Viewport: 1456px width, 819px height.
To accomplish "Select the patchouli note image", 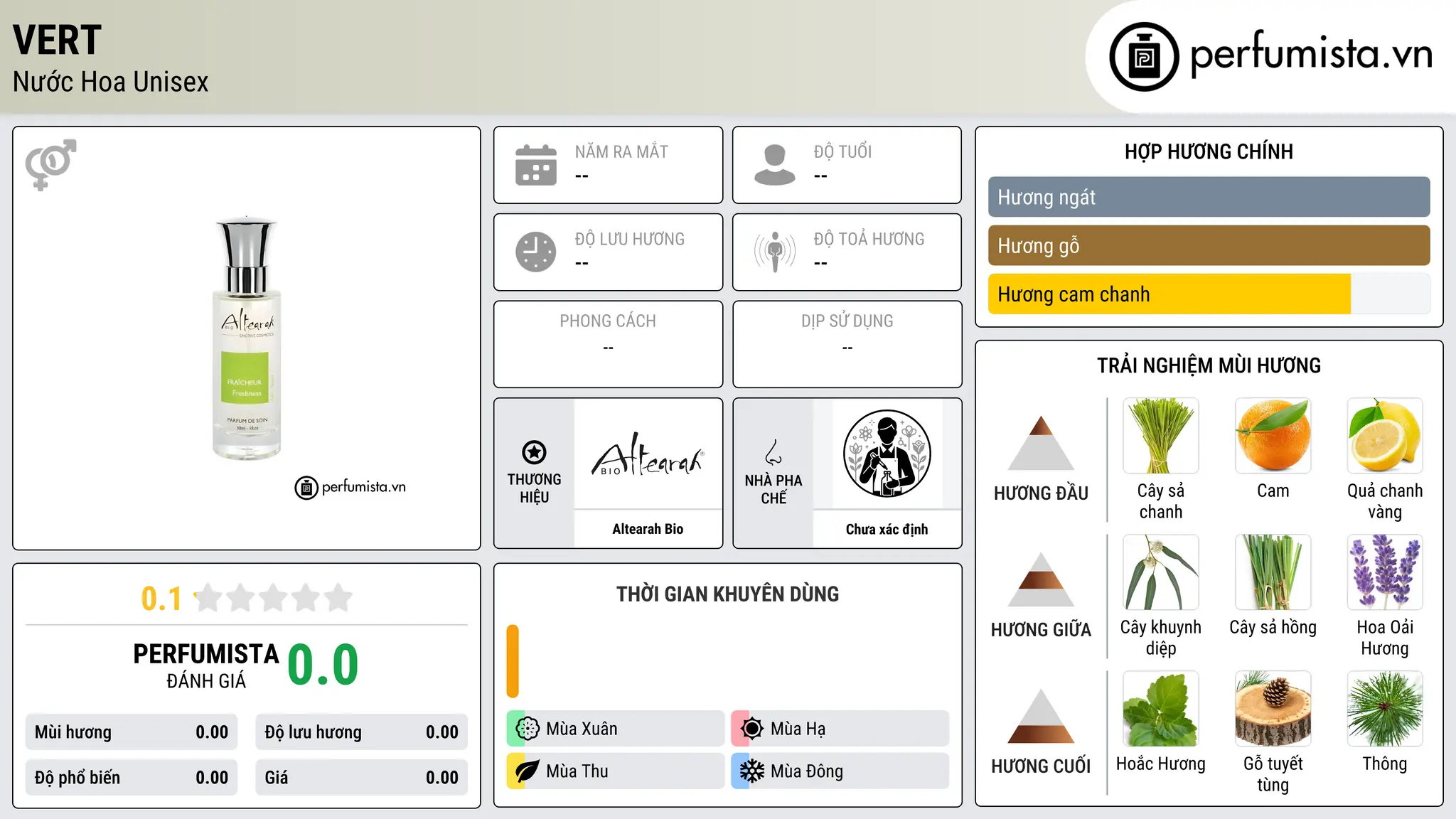I will click(x=1161, y=709).
